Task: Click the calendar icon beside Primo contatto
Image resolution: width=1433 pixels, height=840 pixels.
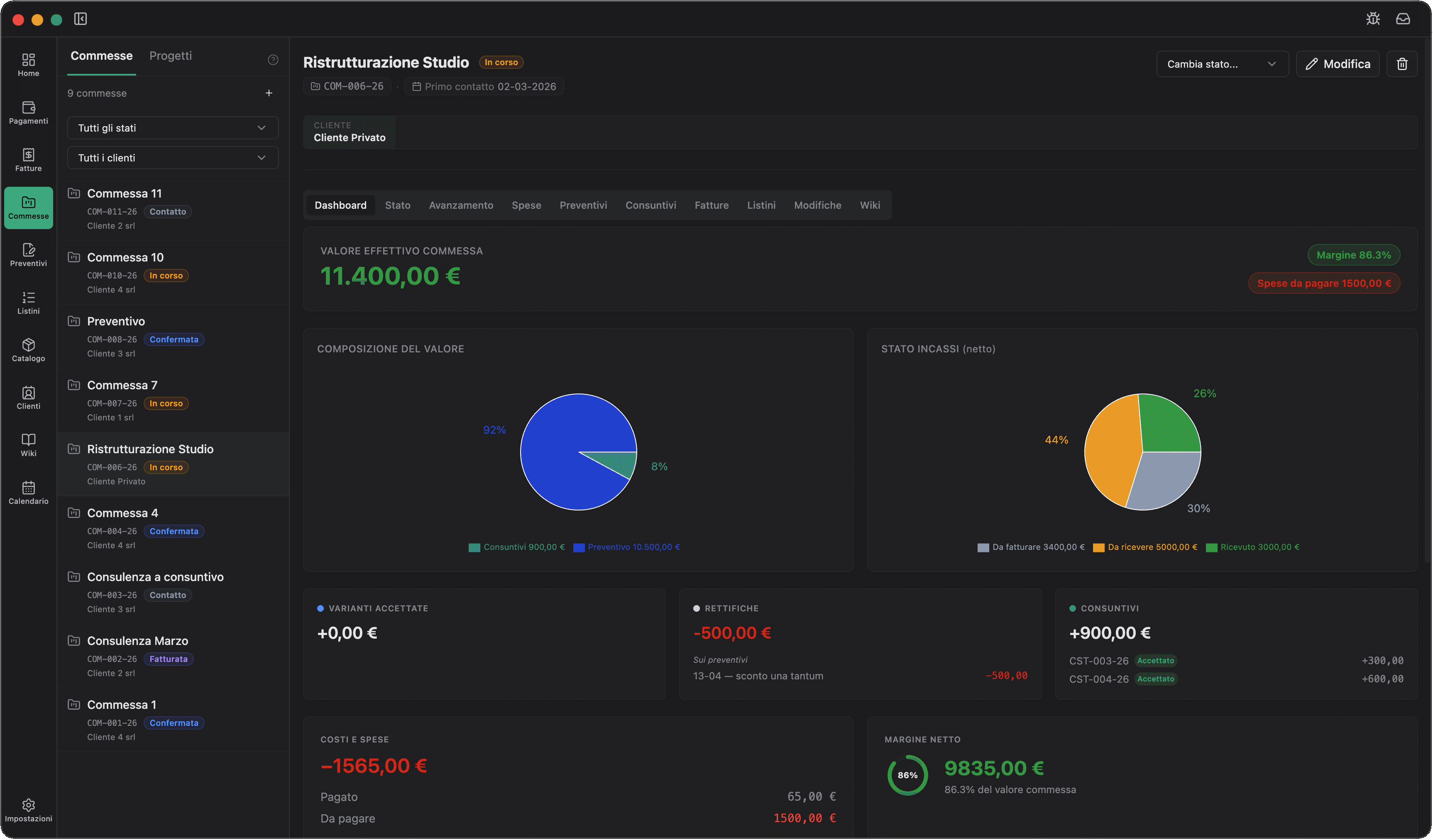Action: [416, 86]
